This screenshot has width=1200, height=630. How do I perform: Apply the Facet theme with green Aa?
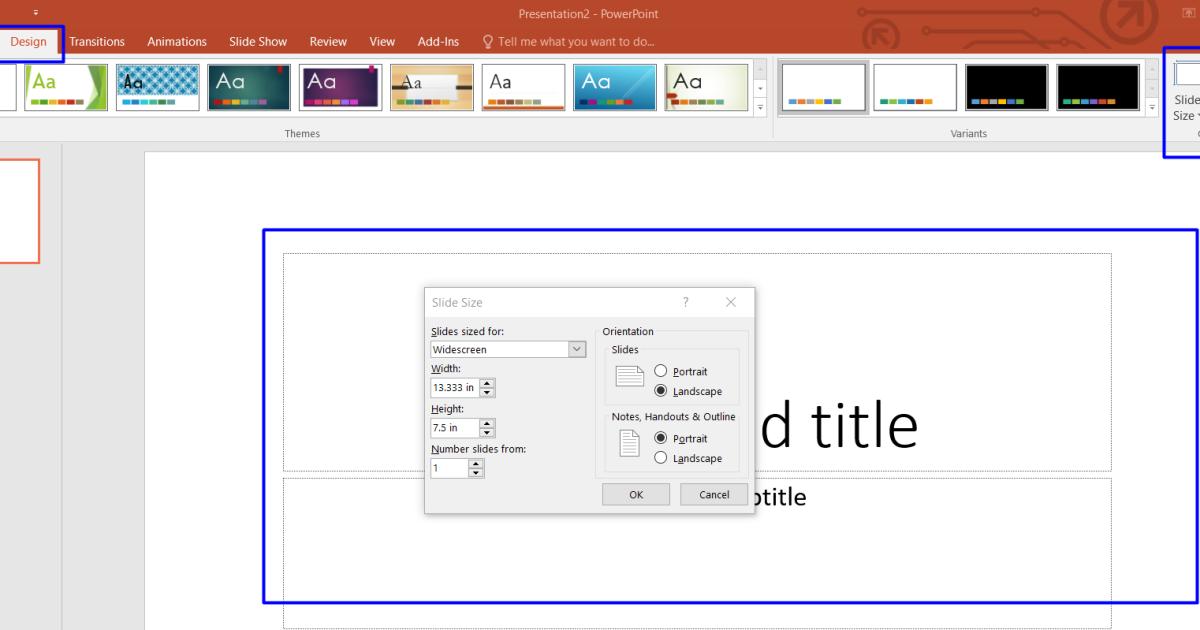coord(66,86)
